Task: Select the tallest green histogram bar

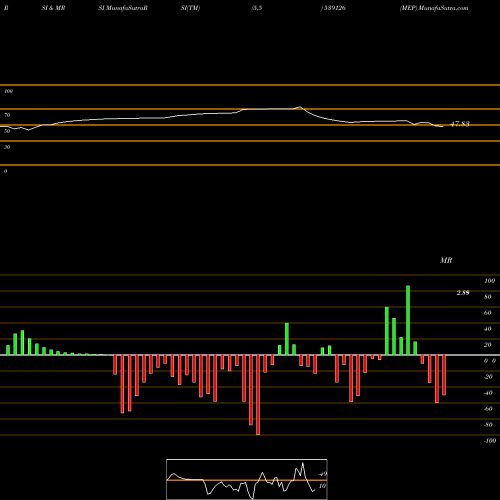Action: 408,320
